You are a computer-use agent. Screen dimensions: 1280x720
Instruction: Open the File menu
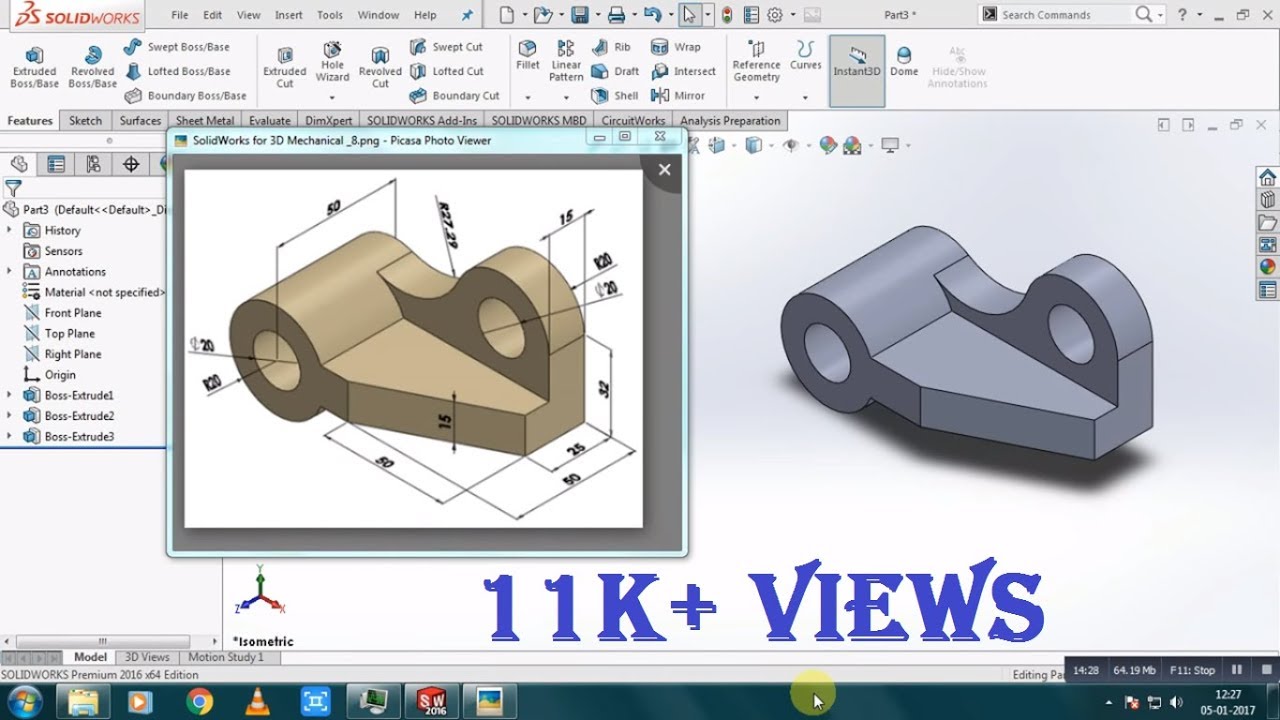click(180, 15)
